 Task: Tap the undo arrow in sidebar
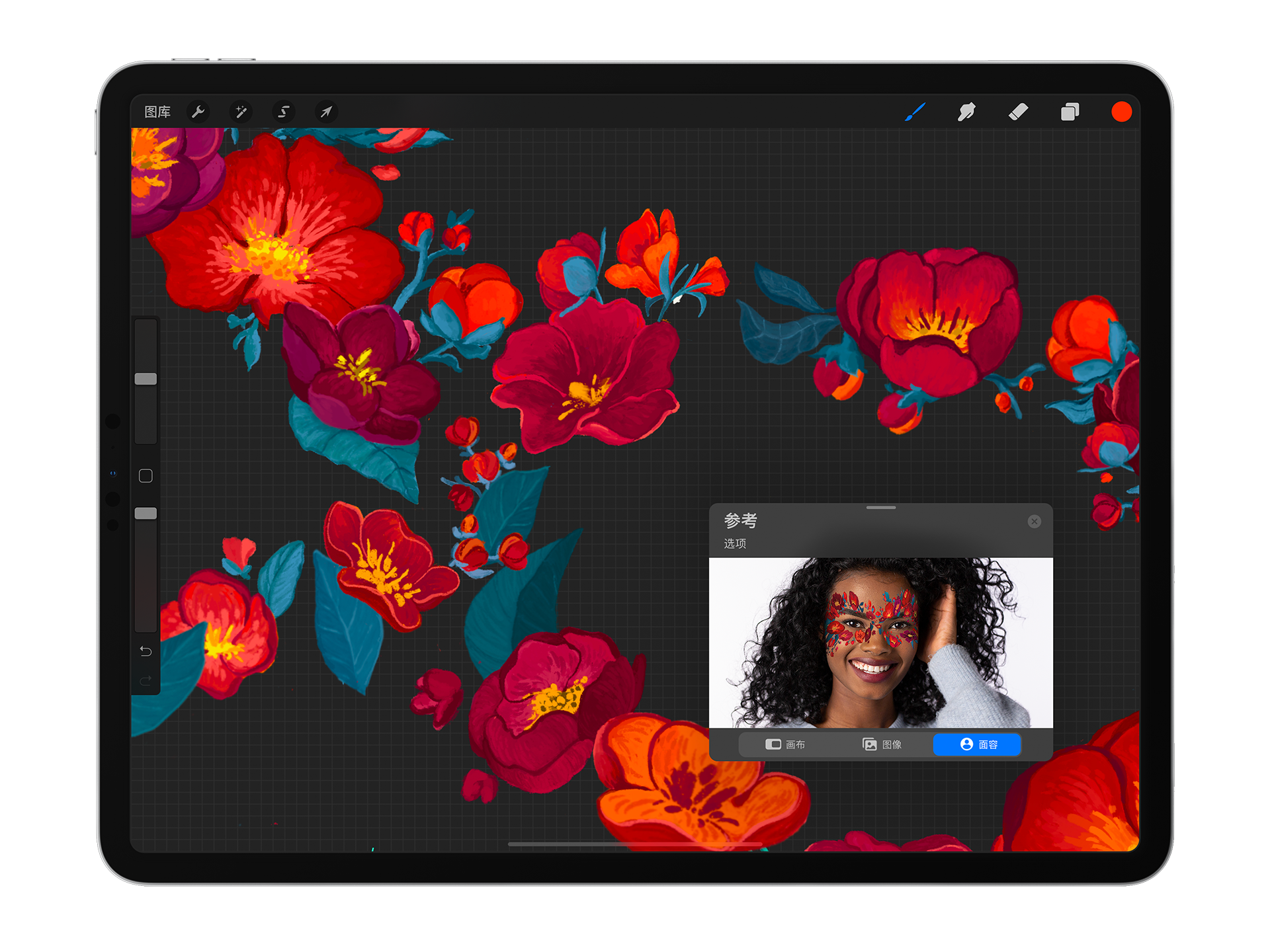tap(146, 651)
